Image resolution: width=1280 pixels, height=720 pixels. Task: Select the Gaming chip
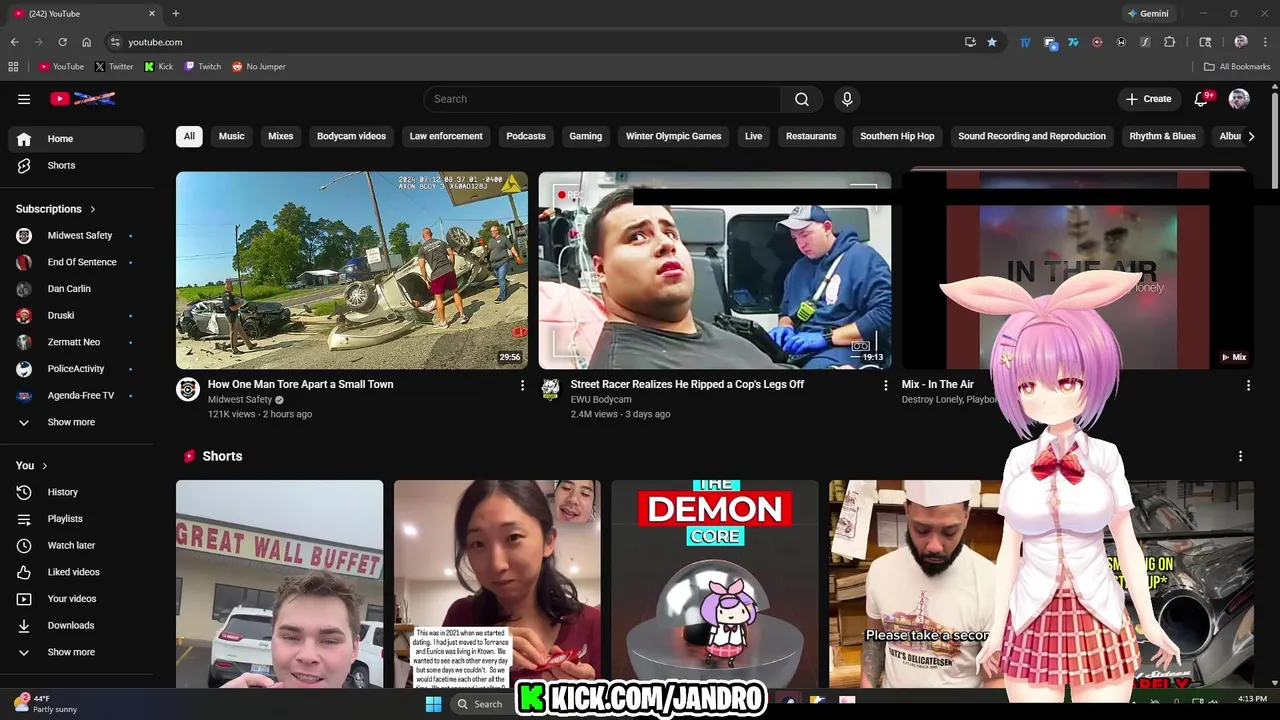click(586, 136)
